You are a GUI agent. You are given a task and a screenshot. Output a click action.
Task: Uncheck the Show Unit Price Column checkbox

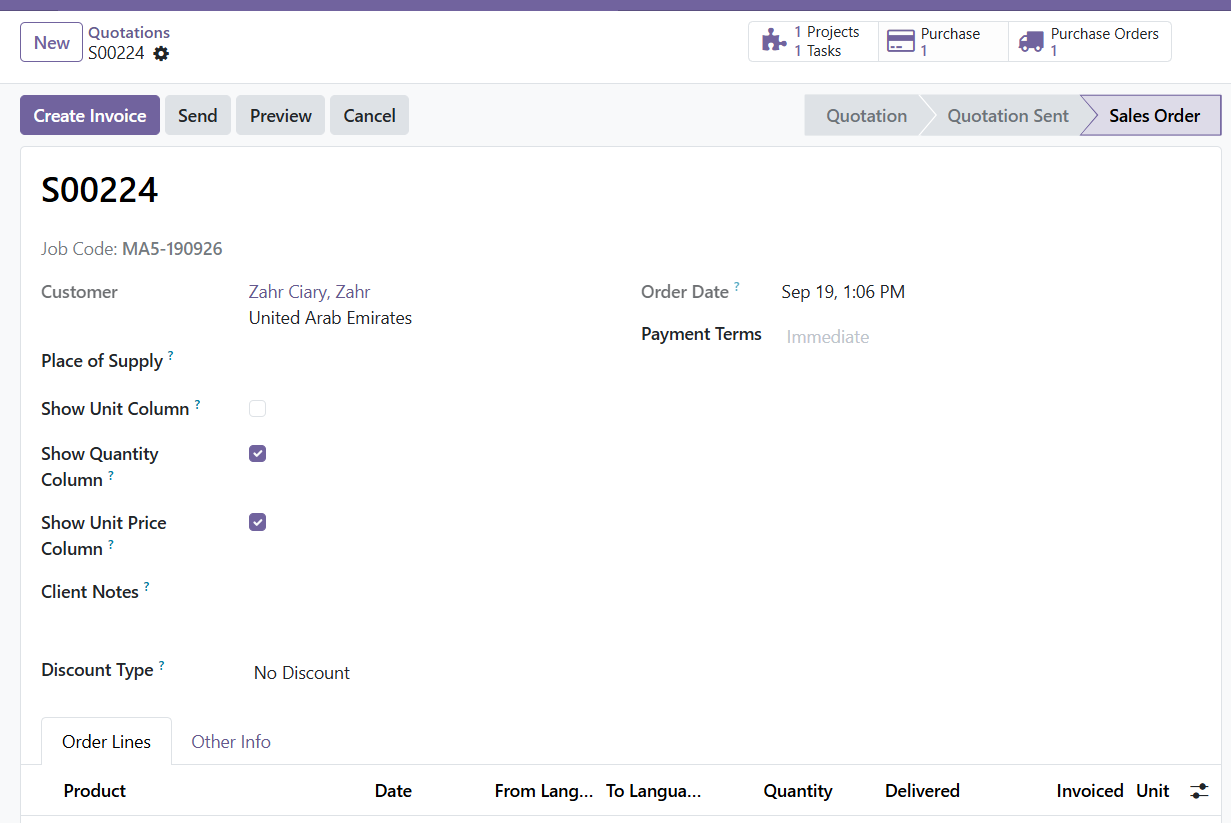click(258, 522)
